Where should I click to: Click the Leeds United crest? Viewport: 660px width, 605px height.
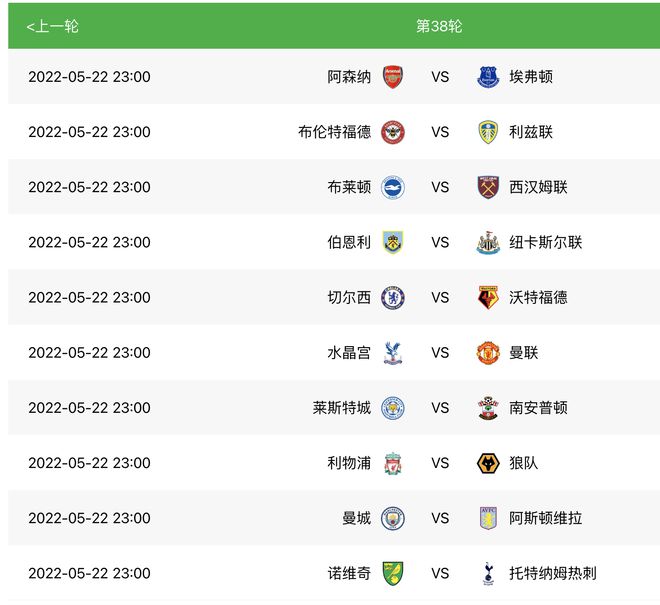click(x=488, y=132)
